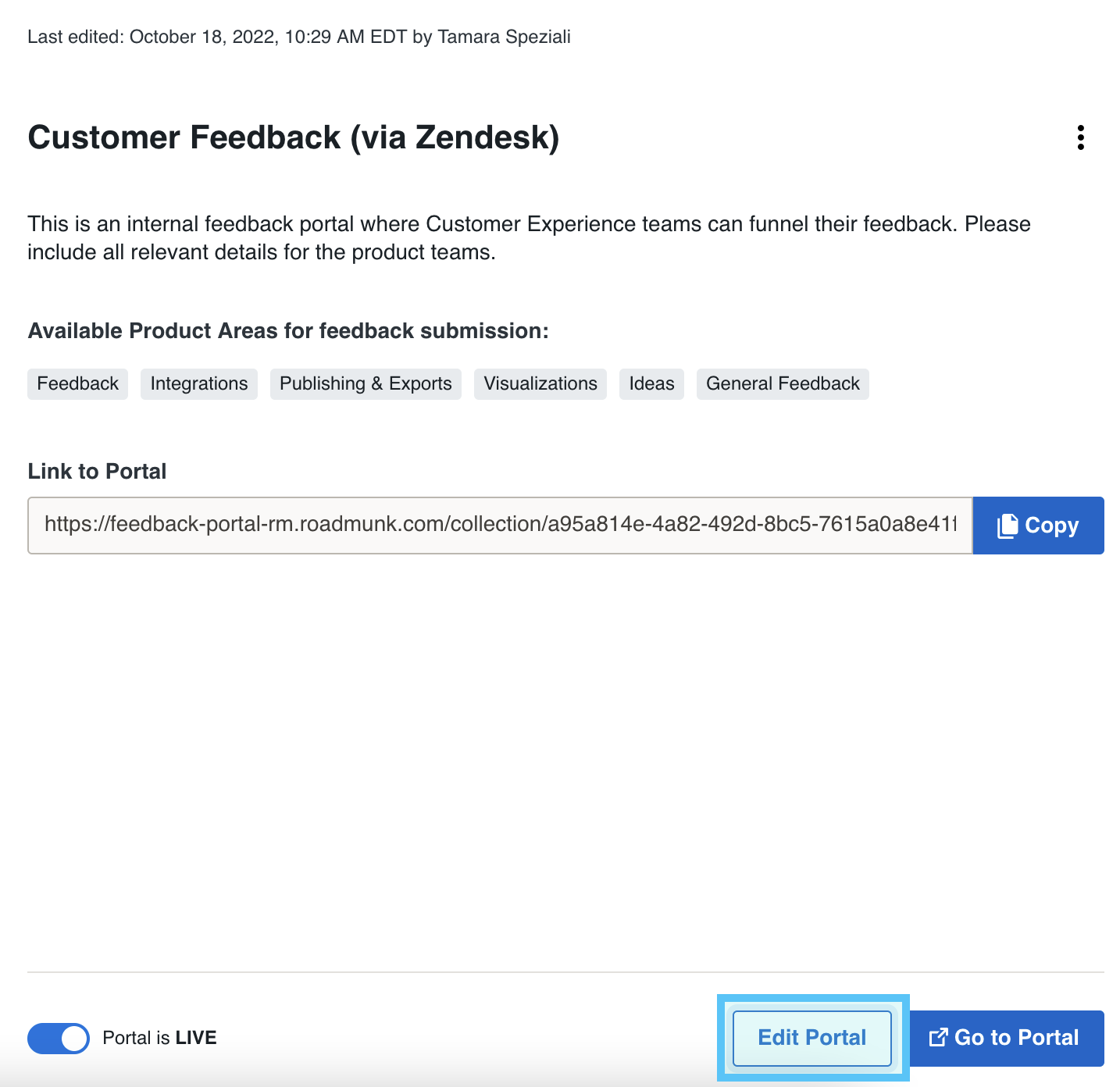Click the Link to Portal heading
The width and height of the screenshot is (1120, 1087).
(97, 472)
